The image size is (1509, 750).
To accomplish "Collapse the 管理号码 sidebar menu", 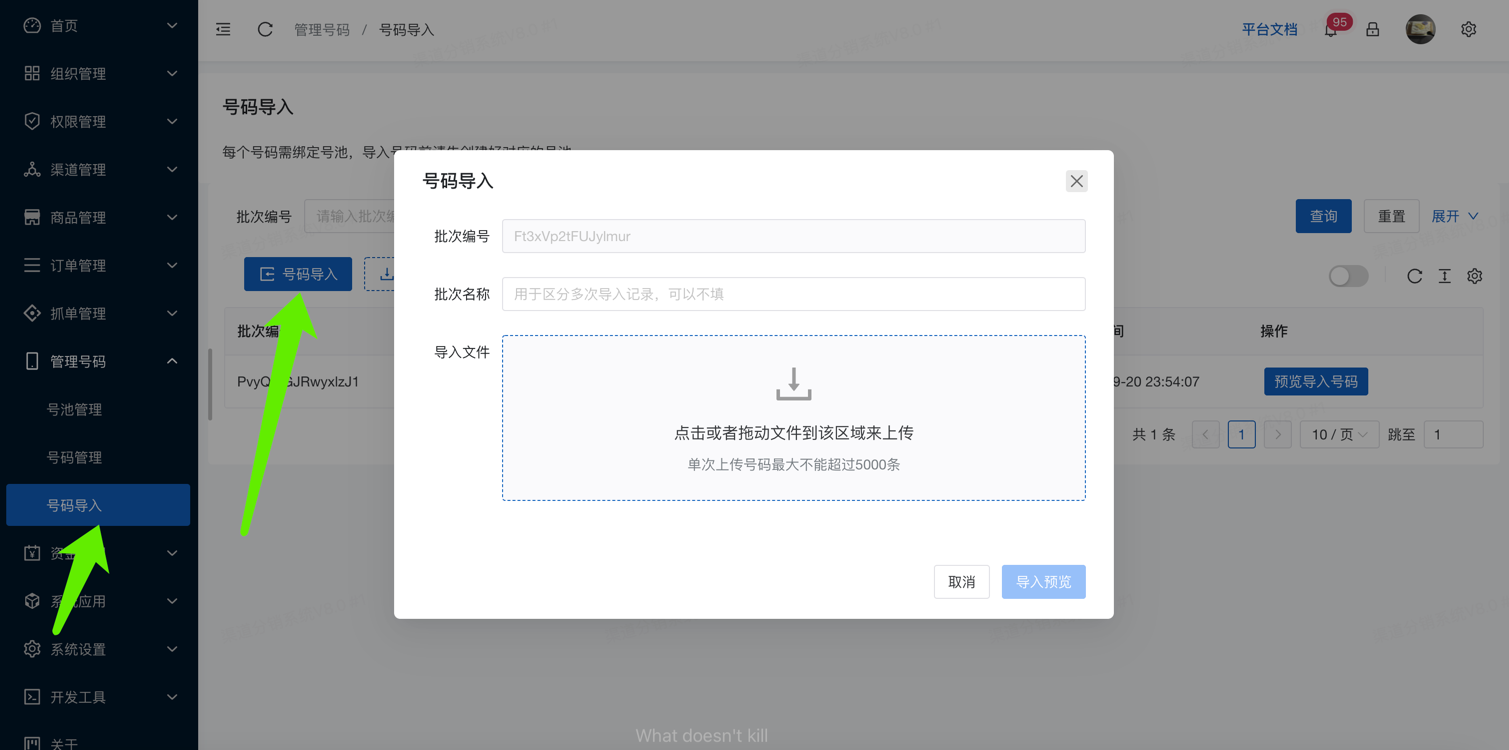I will point(98,361).
